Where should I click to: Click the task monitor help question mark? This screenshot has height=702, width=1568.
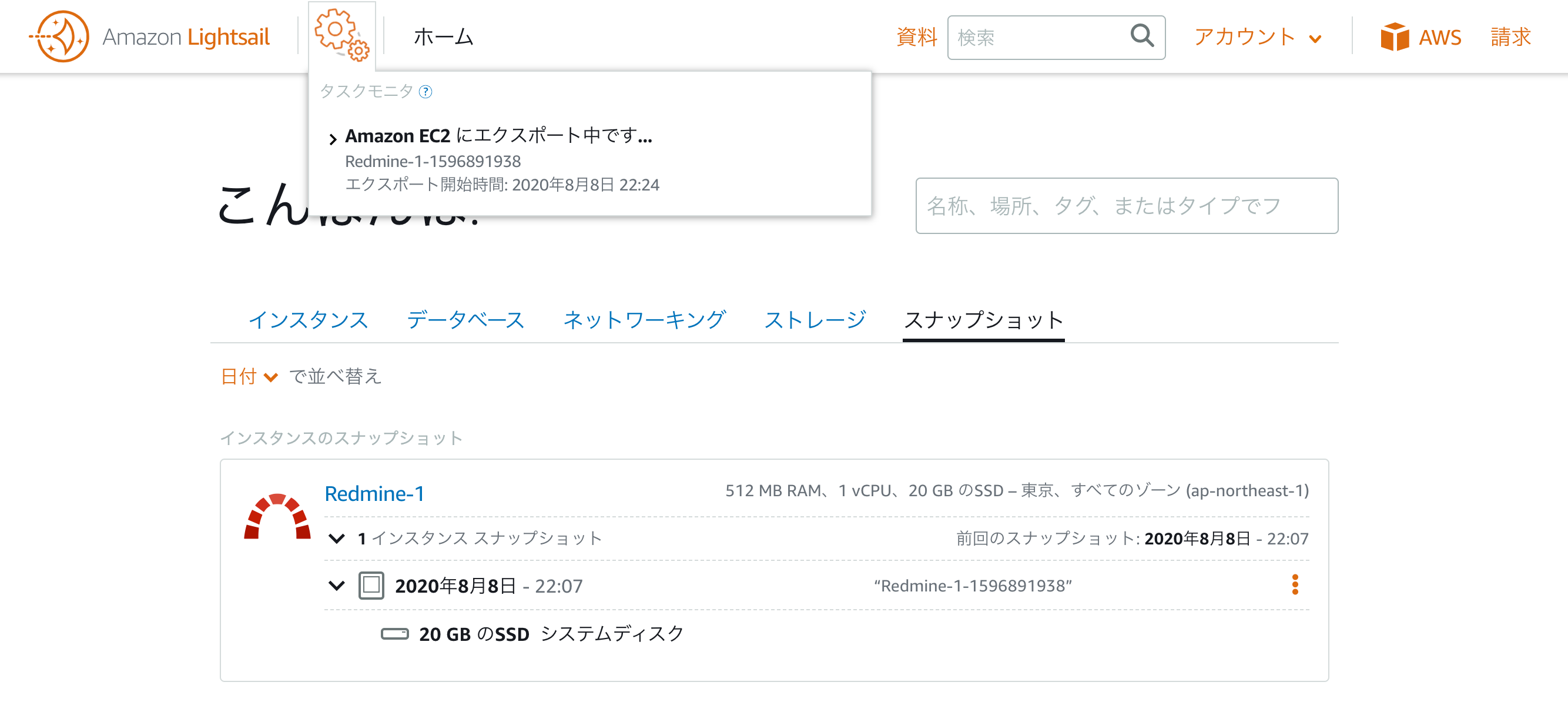425,91
